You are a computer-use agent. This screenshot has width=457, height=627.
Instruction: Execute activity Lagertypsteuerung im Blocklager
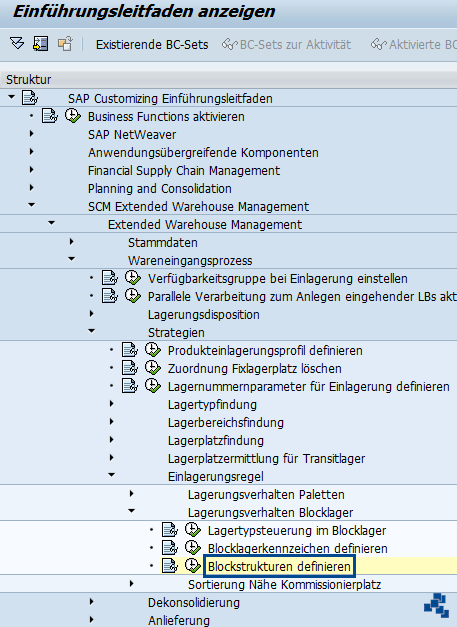point(193,530)
